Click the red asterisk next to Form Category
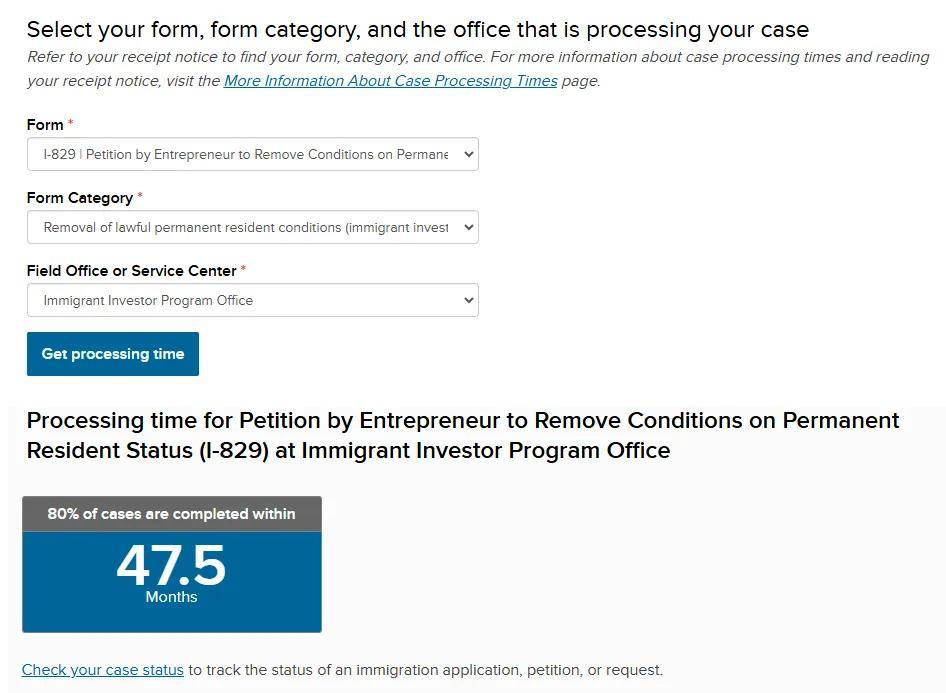946x693 pixels. [140, 197]
